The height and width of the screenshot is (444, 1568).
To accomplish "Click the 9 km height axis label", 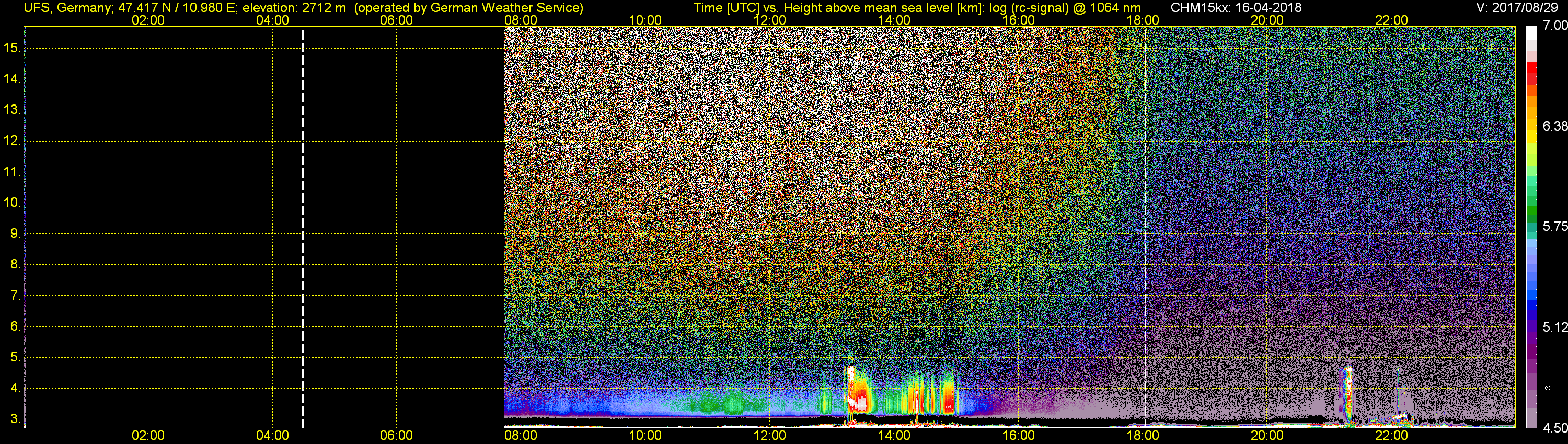I will pos(15,233).
